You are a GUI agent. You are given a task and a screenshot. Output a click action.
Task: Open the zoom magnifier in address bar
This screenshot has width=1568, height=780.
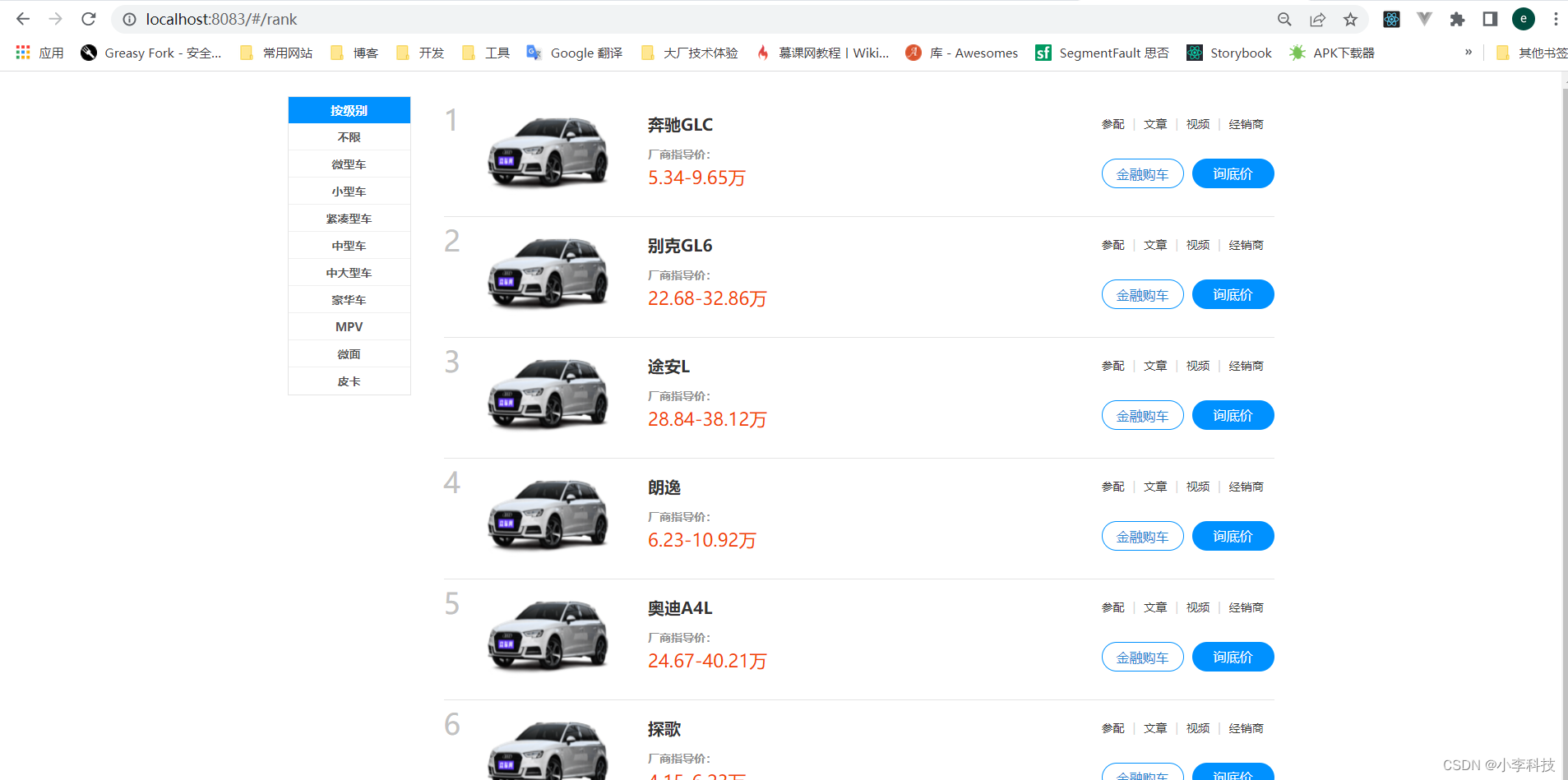(x=1284, y=19)
